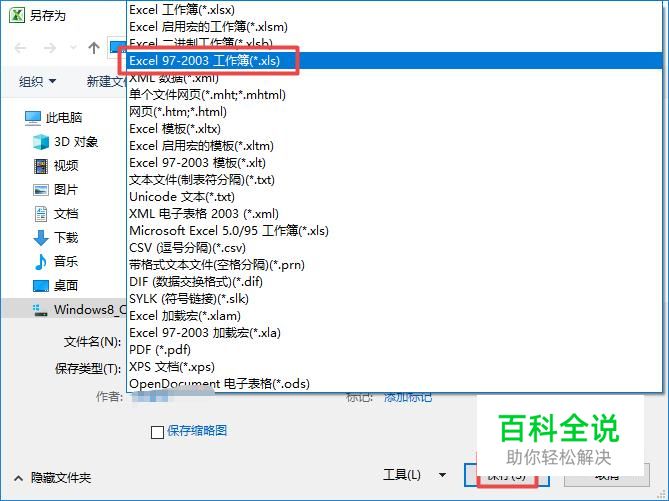Select CSV (逗号分隔)(*.csv) format
The image size is (669, 501).
[x=395, y=248]
